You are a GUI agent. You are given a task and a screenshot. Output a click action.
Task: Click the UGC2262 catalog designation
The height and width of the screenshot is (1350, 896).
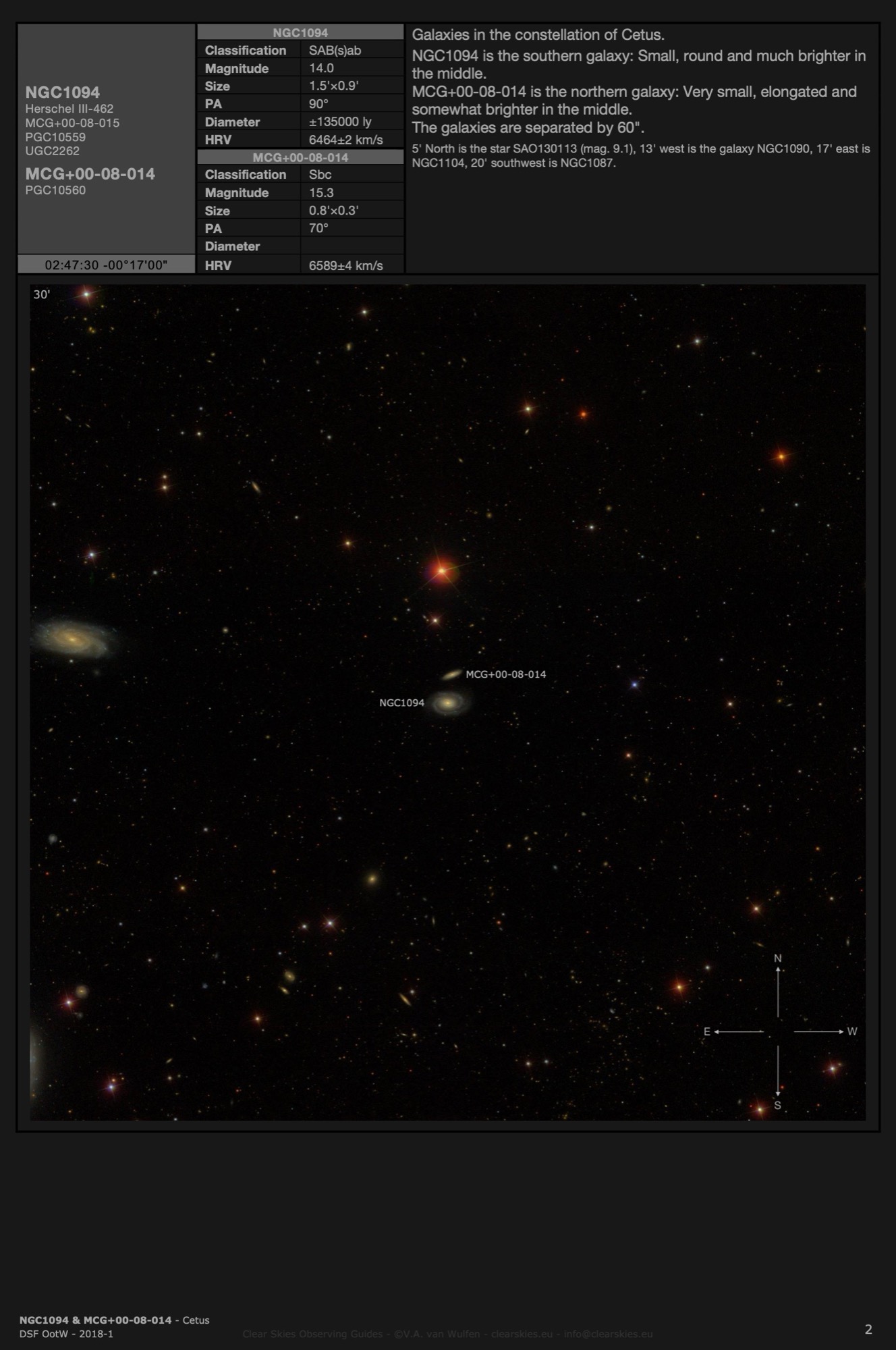pyautogui.click(x=53, y=151)
